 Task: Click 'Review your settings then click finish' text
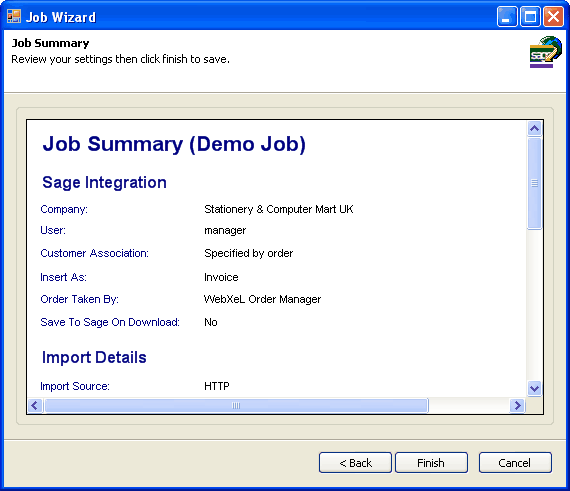pyautogui.click(x=121, y=59)
